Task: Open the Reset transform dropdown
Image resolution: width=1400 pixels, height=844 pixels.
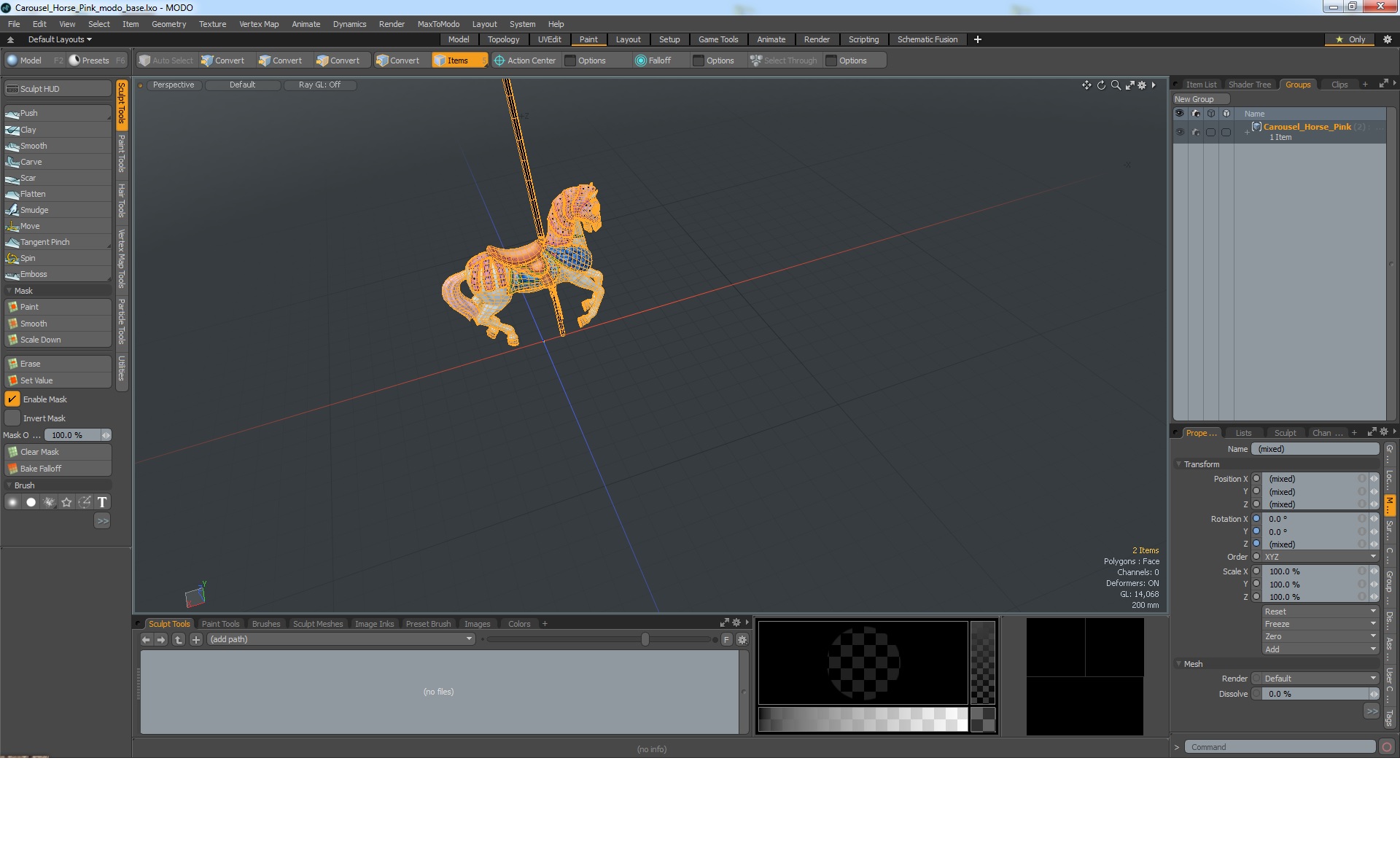Action: [1321, 611]
